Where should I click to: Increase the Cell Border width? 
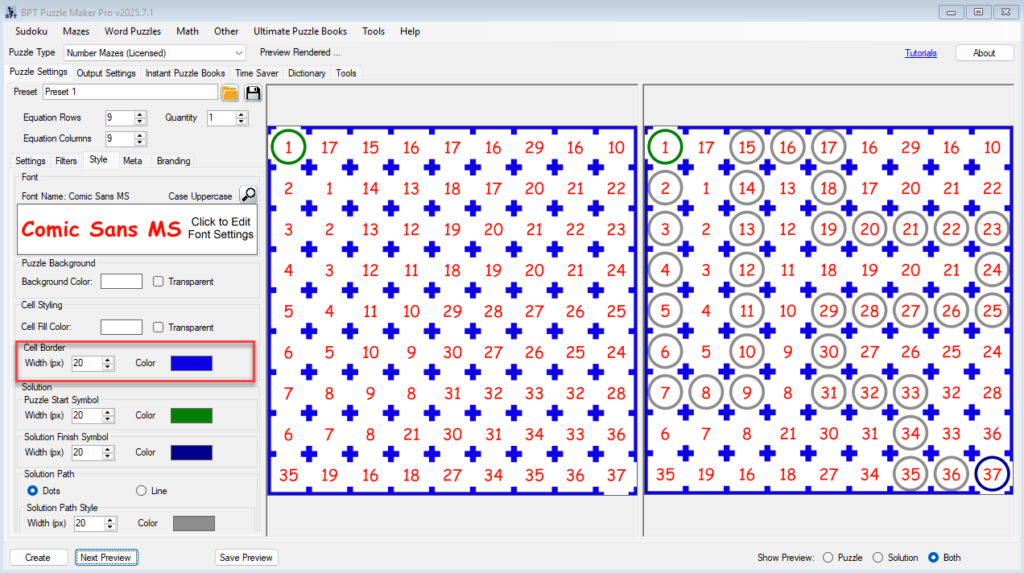(x=108, y=359)
